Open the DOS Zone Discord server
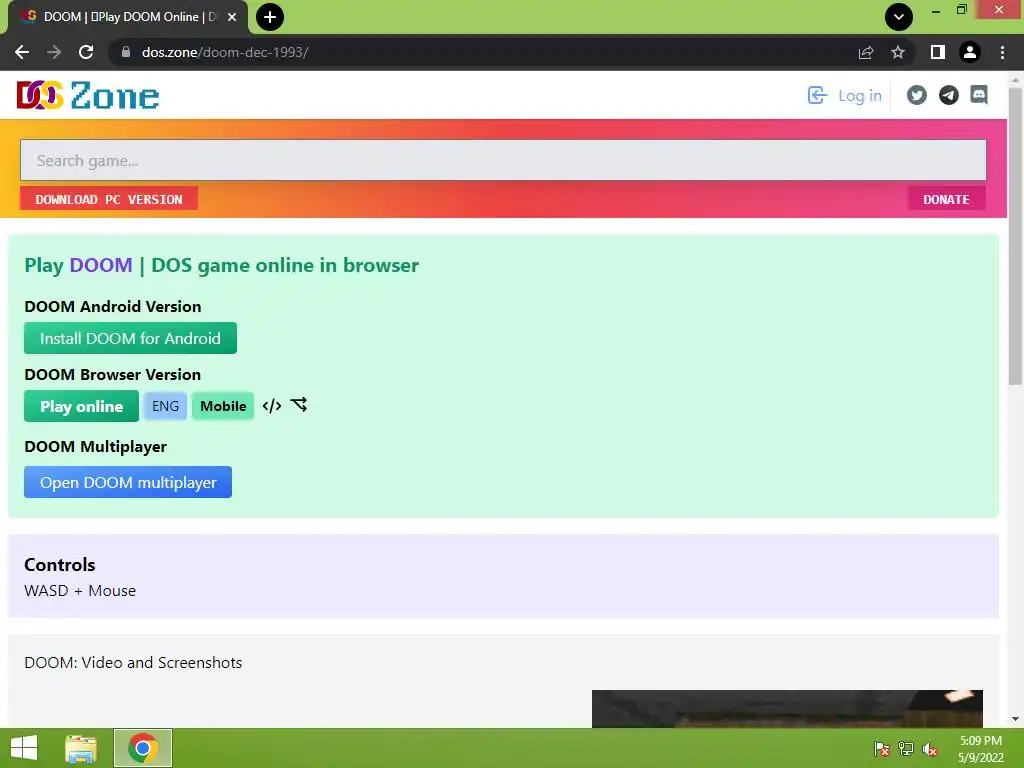The height and width of the screenshot is (768, 1024). click(x=979, y=95)
